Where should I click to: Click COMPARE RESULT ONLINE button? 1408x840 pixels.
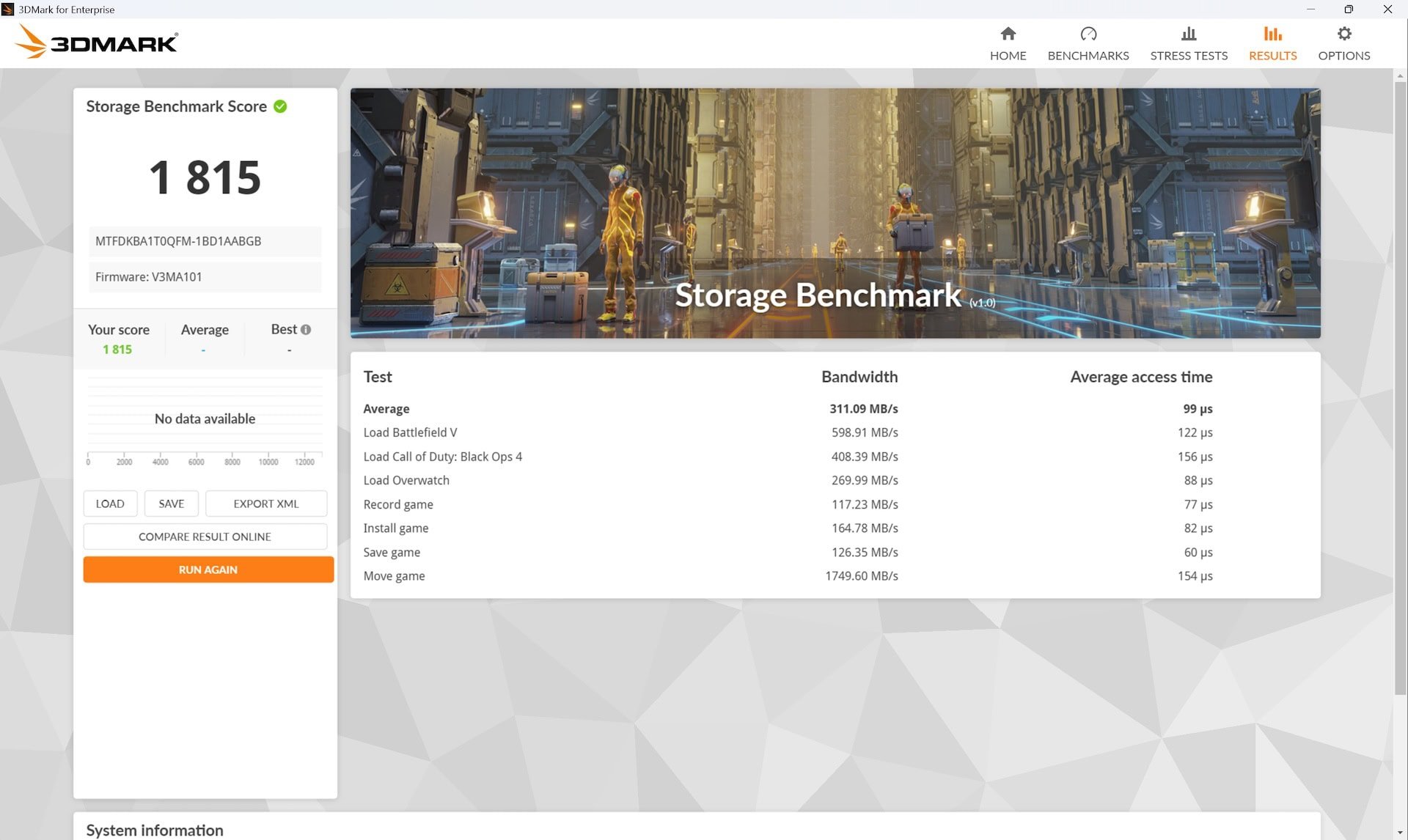pos(205,537)
